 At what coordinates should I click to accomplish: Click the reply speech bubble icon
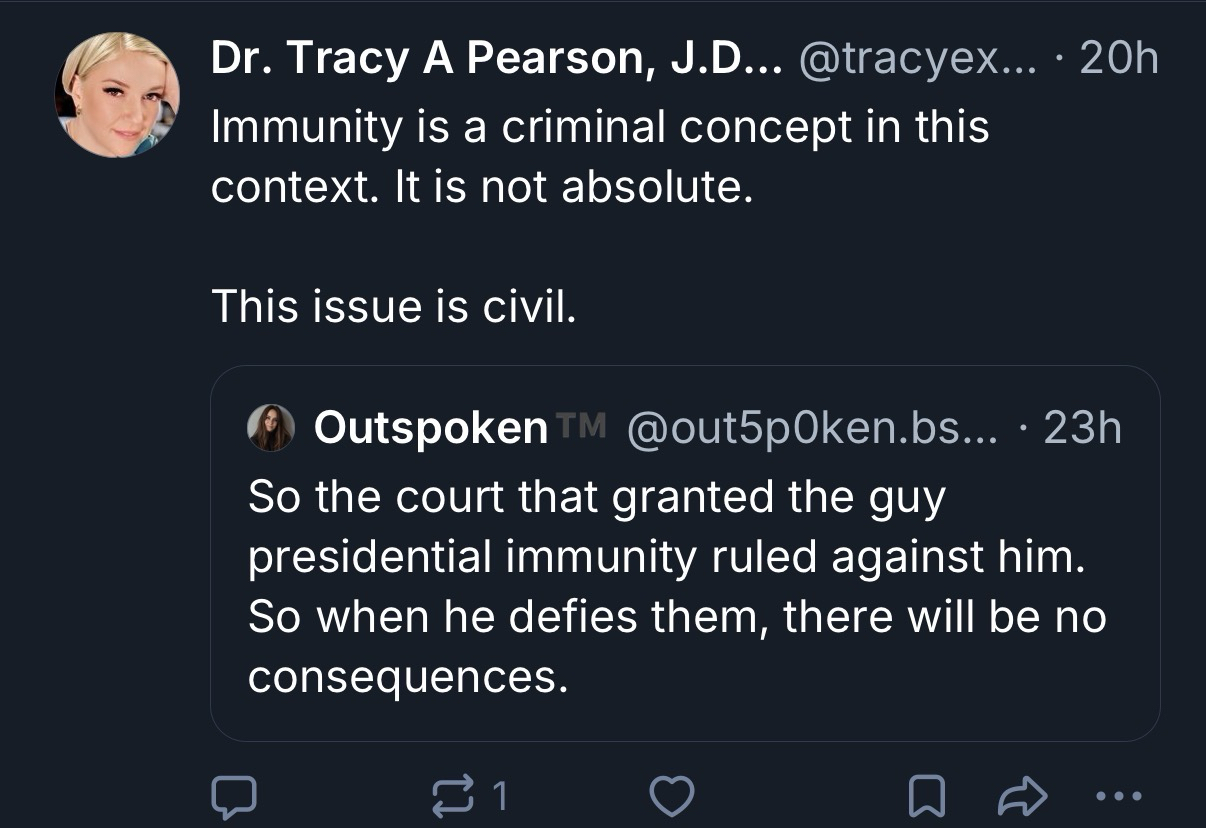coord(233,796)
